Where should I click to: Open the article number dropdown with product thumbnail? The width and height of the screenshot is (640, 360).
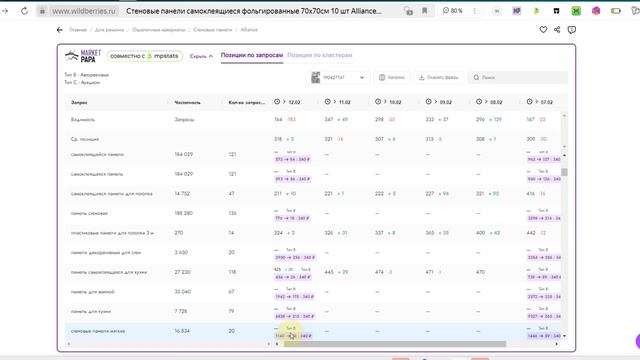point(338,78)
